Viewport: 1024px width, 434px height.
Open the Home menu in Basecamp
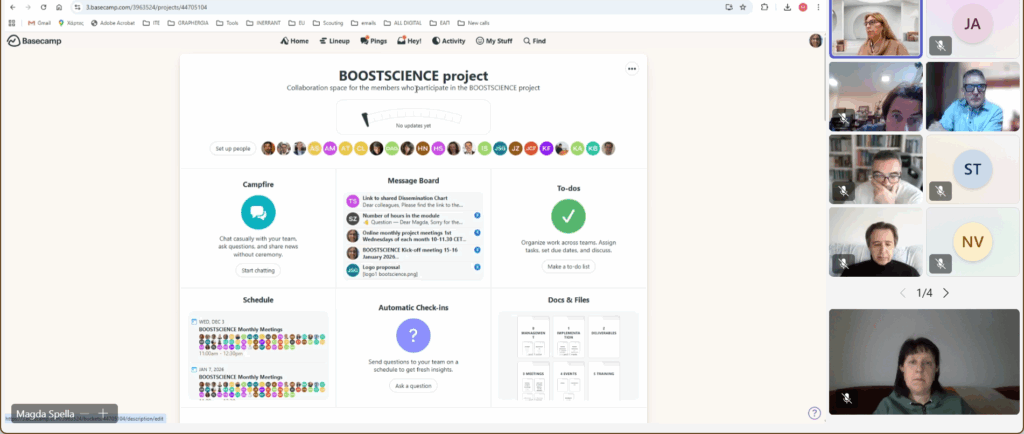[294, 41]
